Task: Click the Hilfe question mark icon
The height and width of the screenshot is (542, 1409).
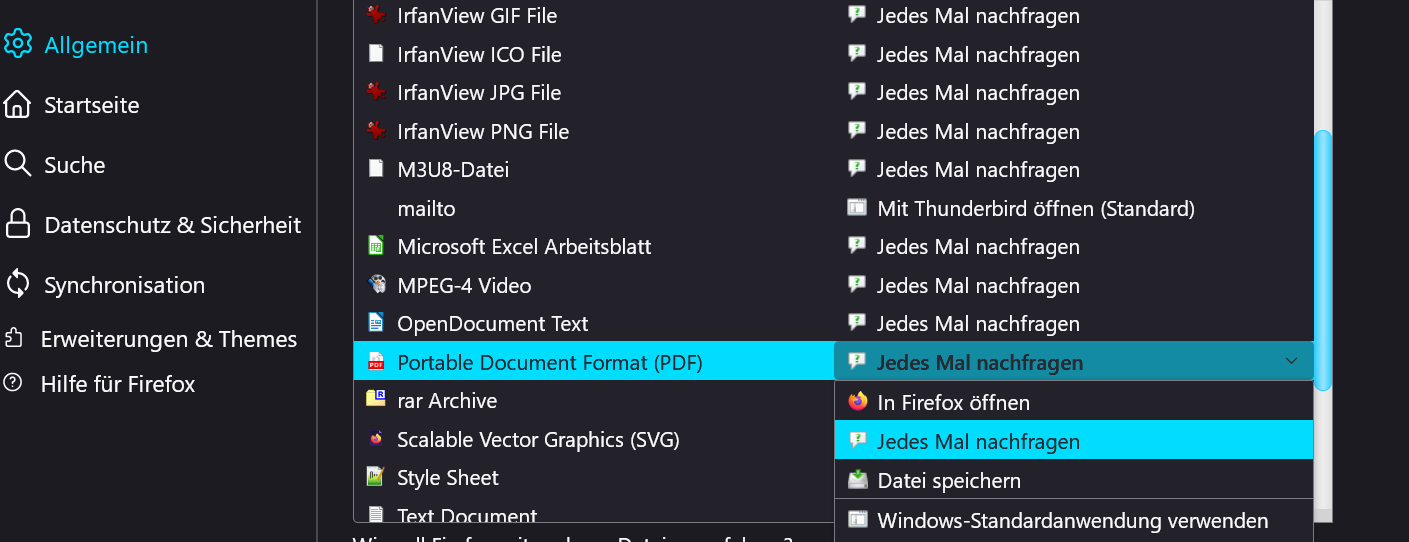Action: coord(13,383)
